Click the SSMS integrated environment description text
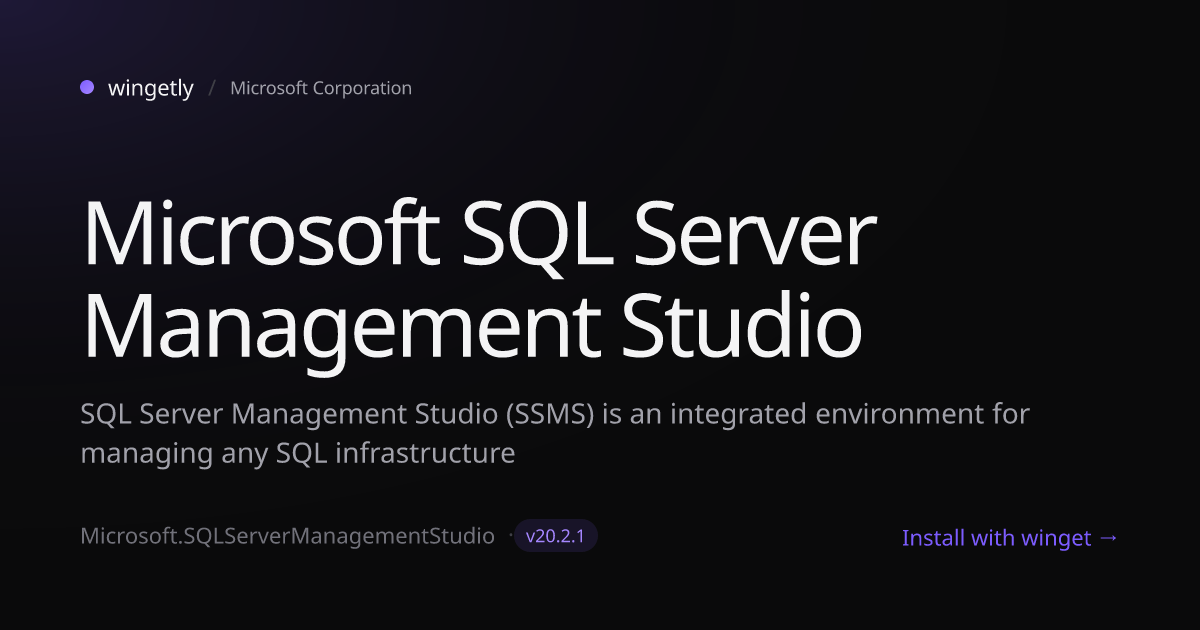Viewport: 1200px width, 630px height. click(555, 433)
